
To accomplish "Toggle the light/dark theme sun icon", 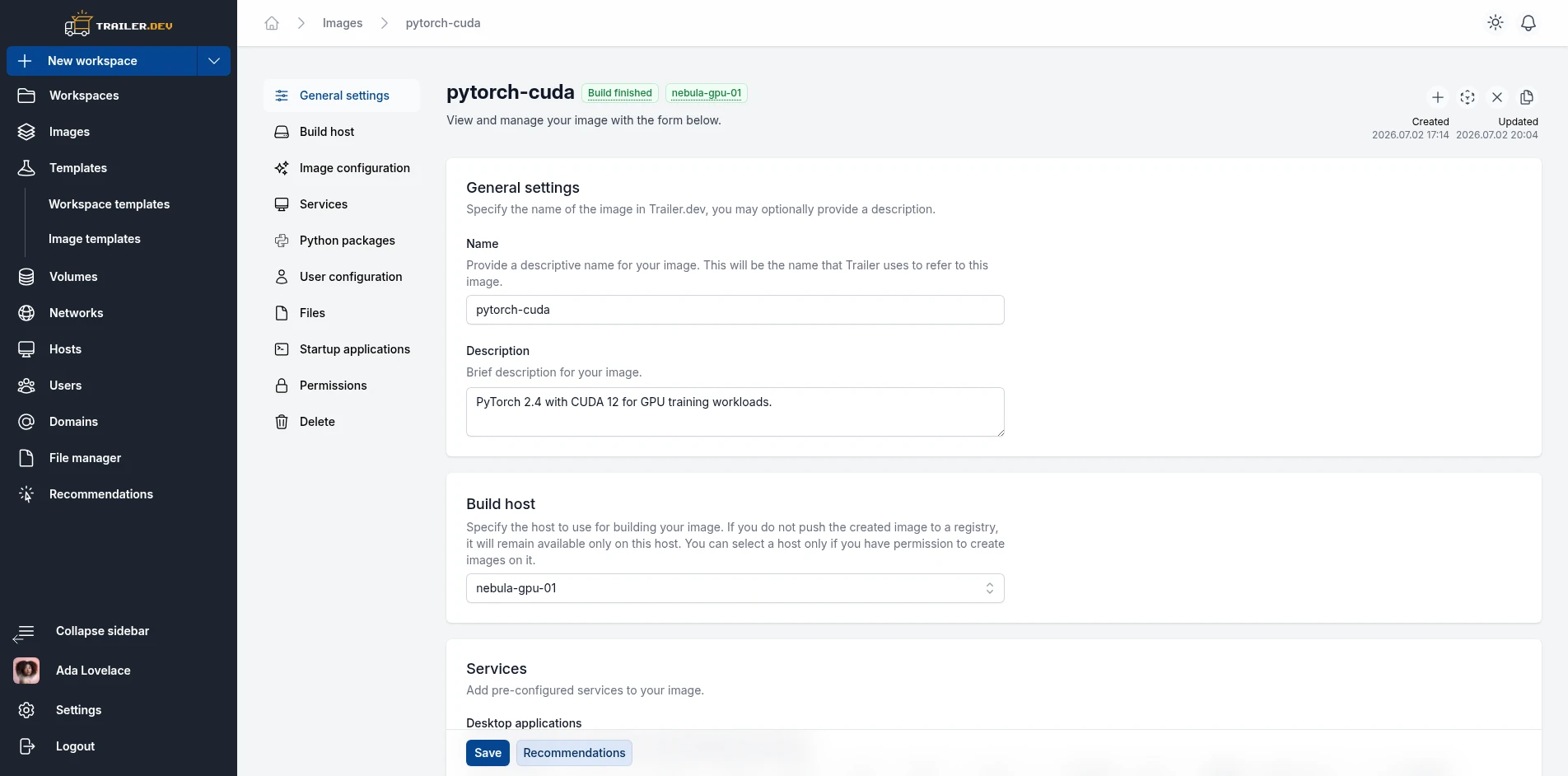I will click(1496, 23).
